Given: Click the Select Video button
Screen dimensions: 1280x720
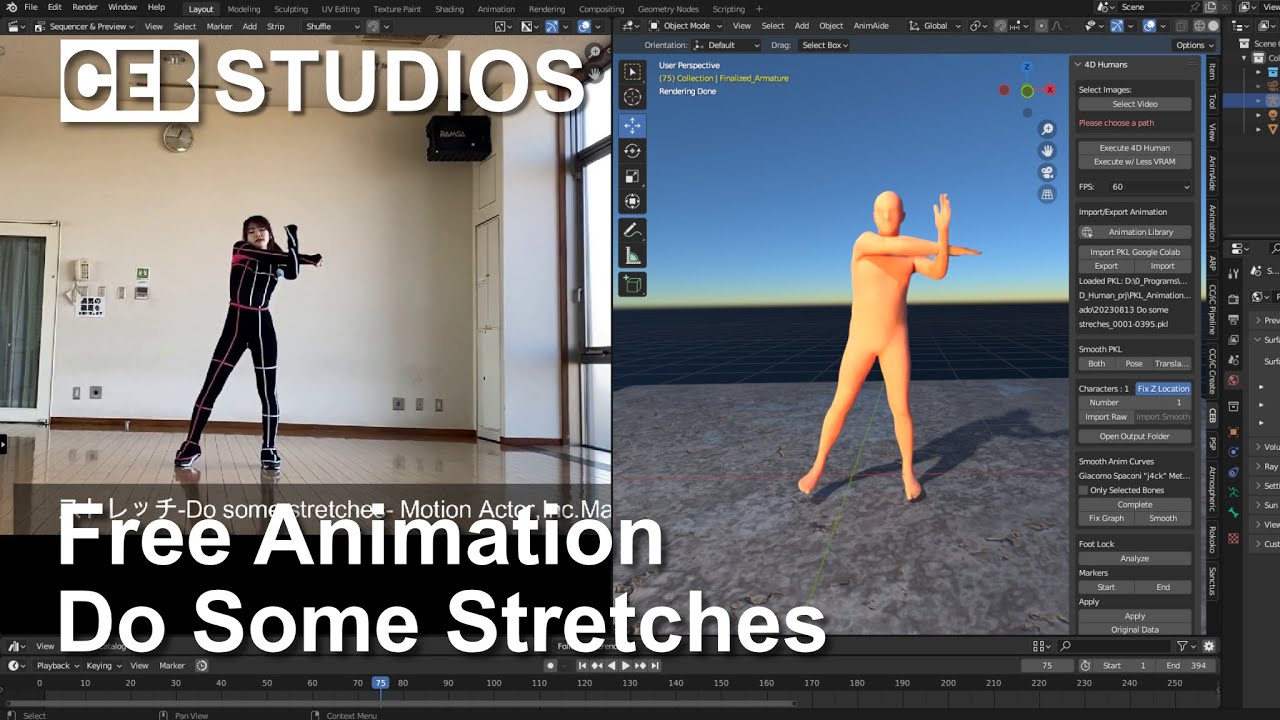Looking at the screenshot, I should click(1135, 104).
